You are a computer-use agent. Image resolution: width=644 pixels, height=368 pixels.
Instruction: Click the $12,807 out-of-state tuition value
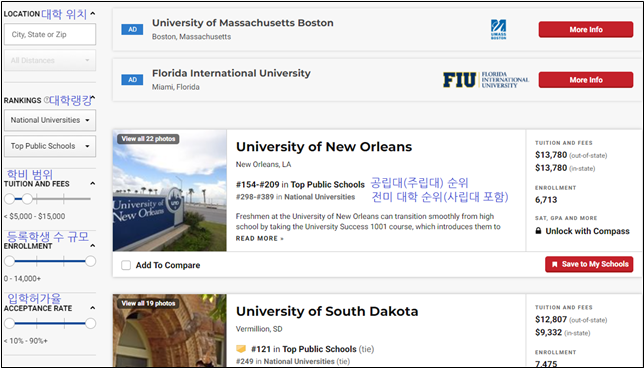(x=551, y=320)
